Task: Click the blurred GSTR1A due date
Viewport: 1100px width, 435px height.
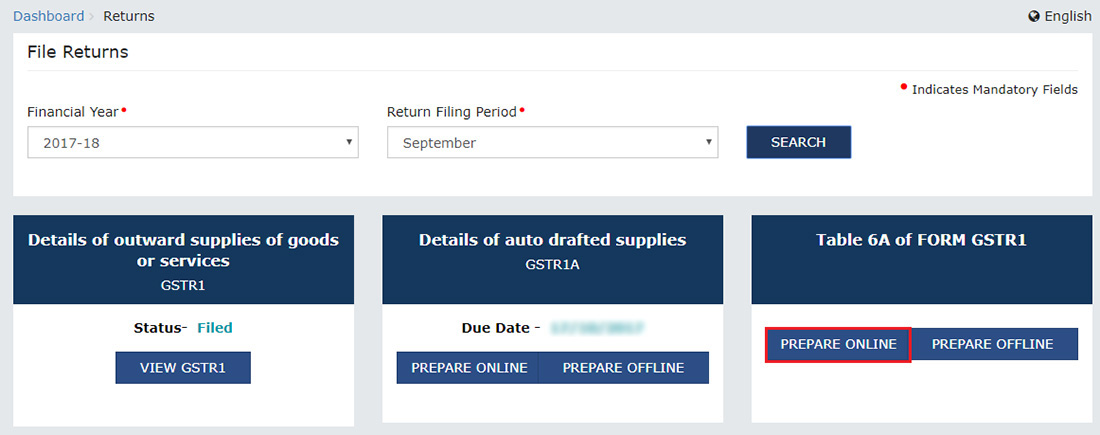Action: point(595,328)
